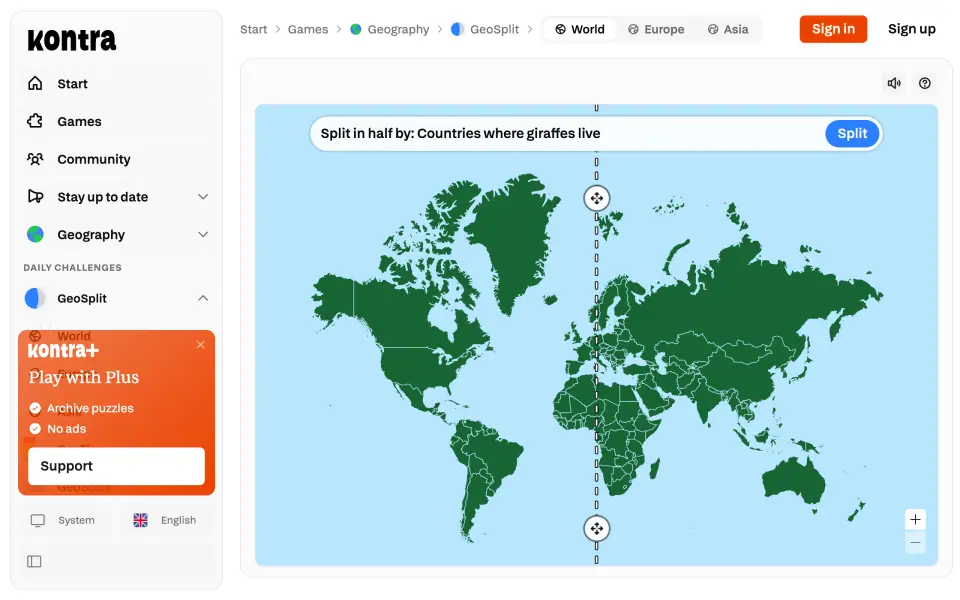Image resolution: width=960 pixels, height=600 pixels.
Task: Click the Stay up to date megaphone icon
Action: point(36,197)
